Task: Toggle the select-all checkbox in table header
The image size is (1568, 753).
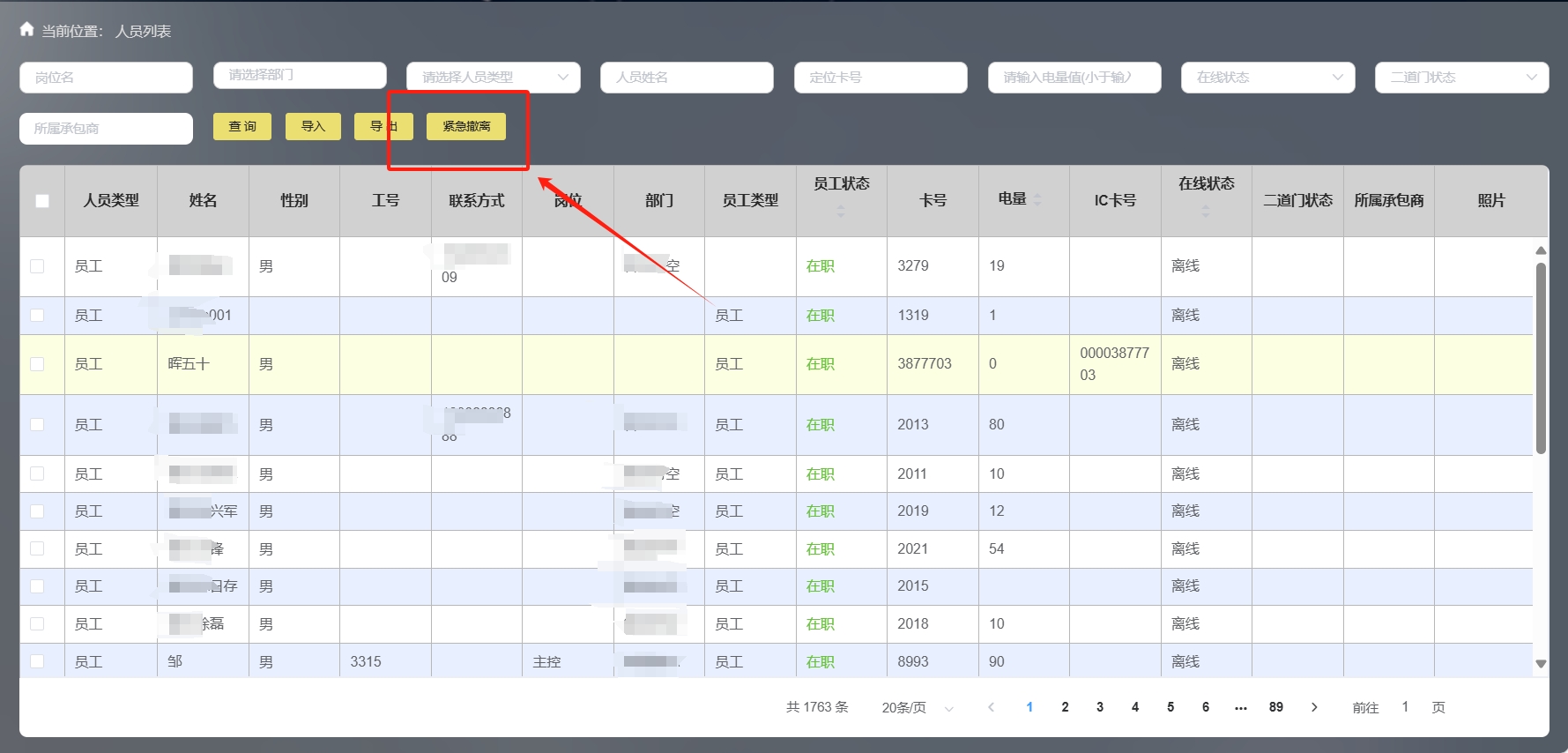Action: [42, 201]
